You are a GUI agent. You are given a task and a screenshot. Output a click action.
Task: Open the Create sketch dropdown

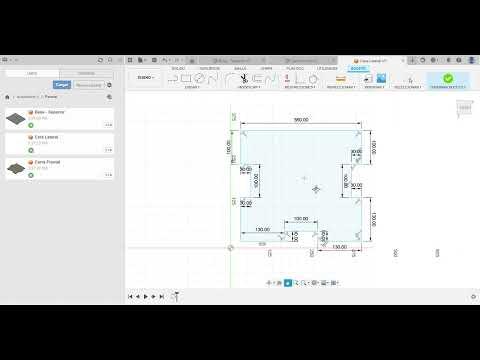click(192, 87)
